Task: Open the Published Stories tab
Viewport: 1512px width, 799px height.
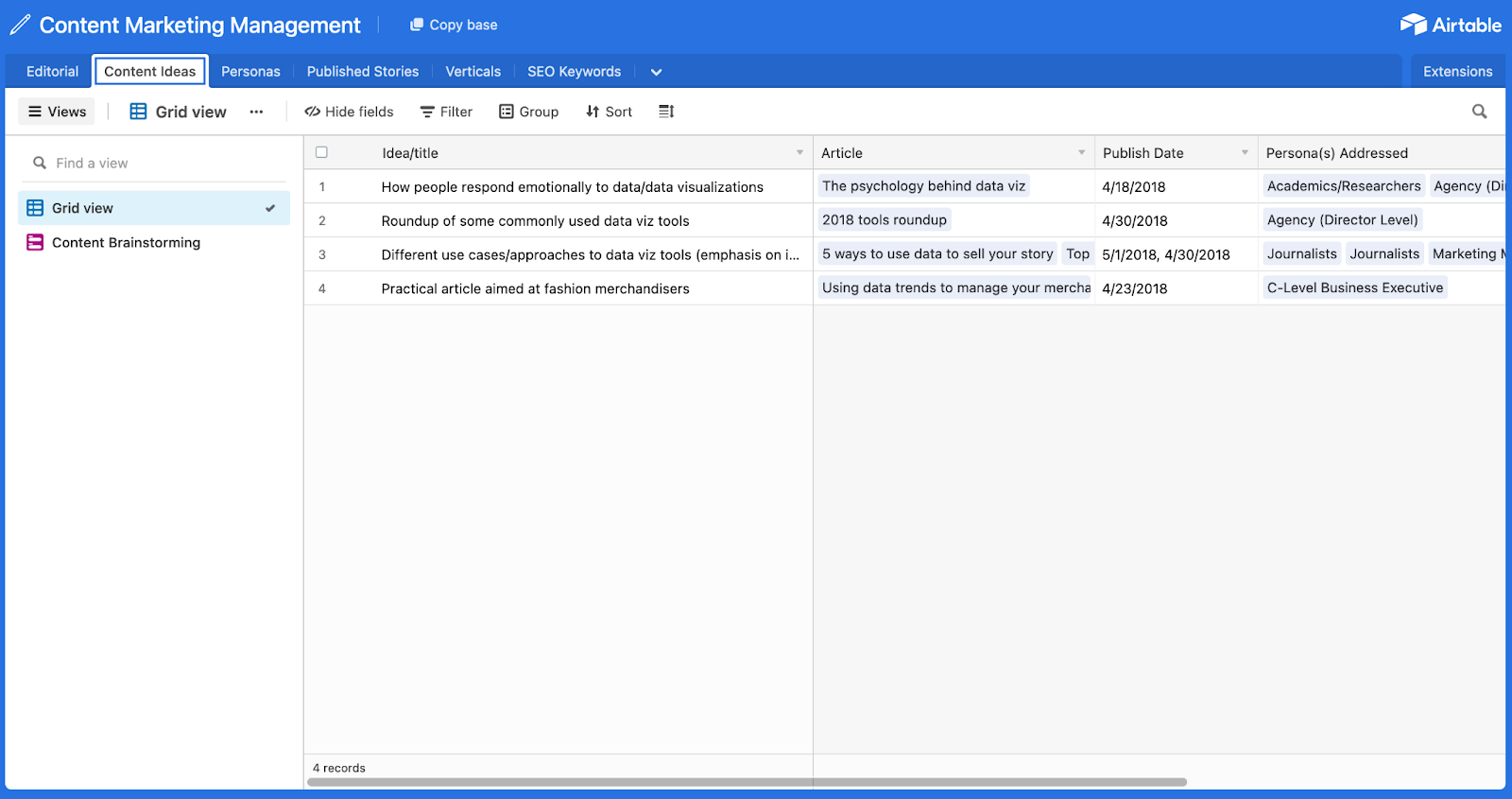Action: 363,71
